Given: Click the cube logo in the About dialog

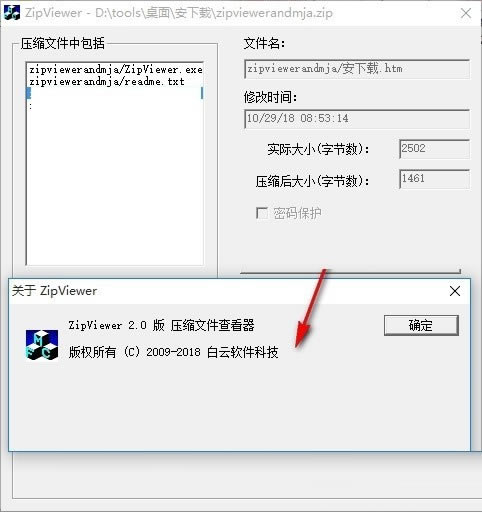Looking at the screenshot, I should tap(42, 345).
